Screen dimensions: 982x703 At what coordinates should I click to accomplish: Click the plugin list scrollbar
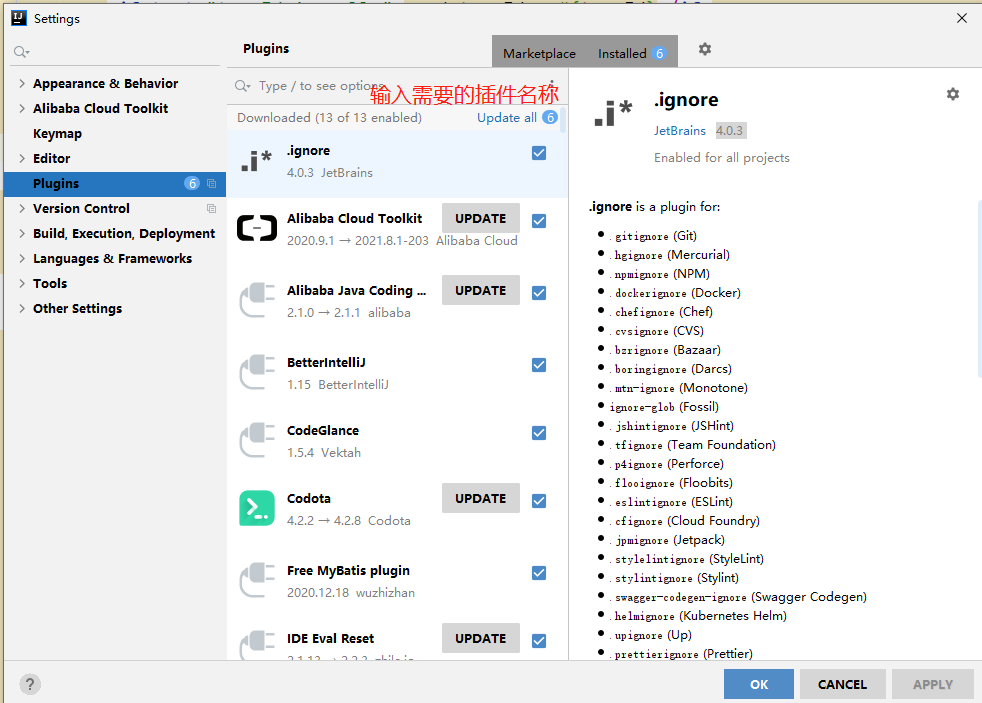(563, 119)
